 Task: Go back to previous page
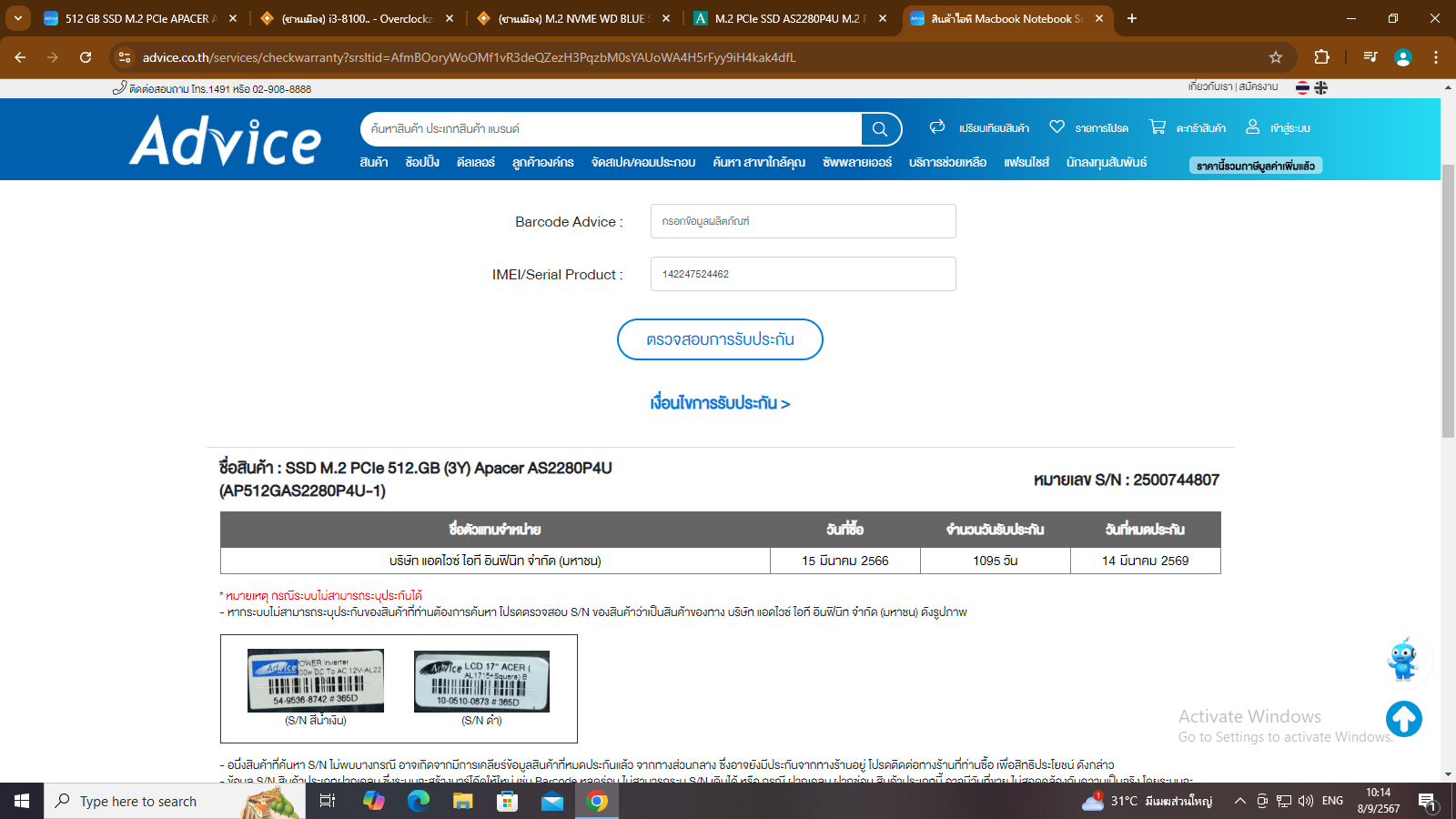[x=20, y=57]
